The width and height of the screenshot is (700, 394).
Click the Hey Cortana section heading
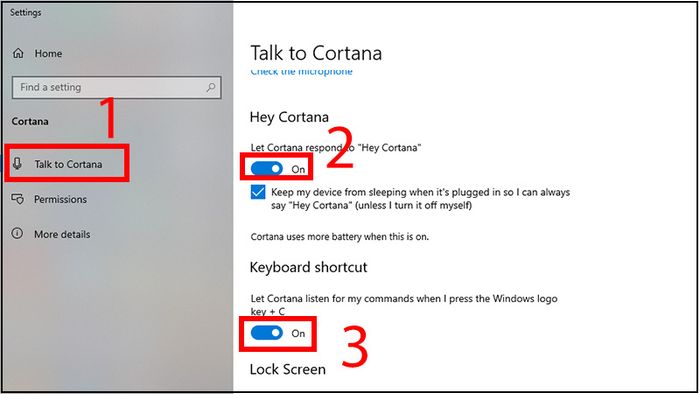[x=289, y=117]
